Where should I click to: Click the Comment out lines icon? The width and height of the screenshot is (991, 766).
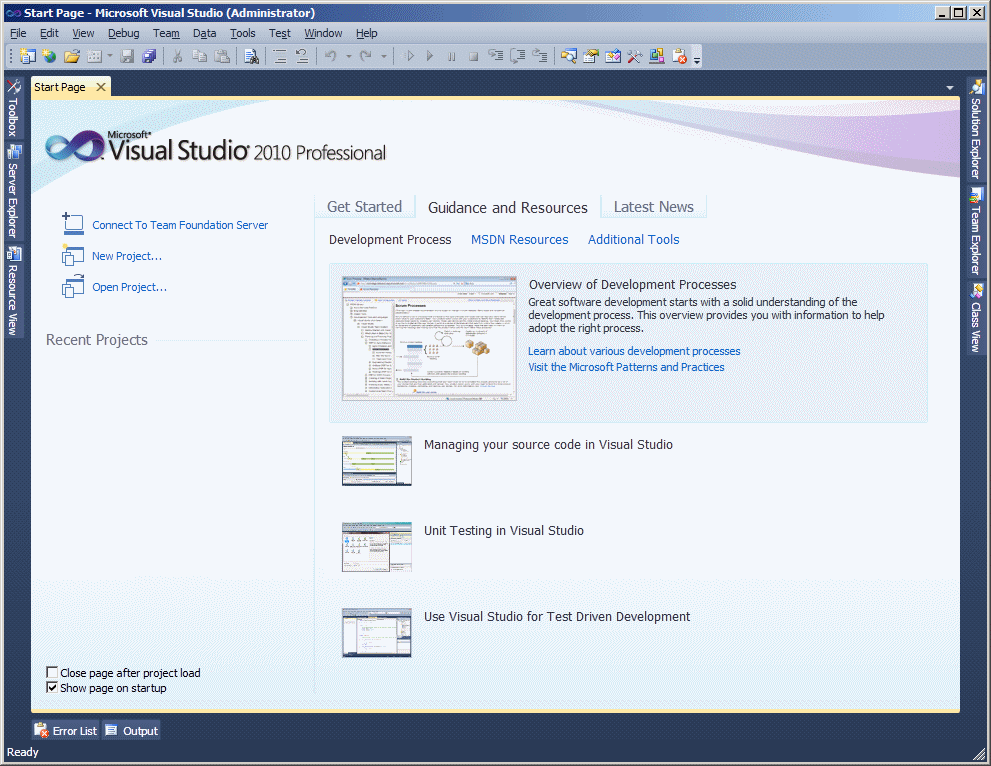(280, 56)
